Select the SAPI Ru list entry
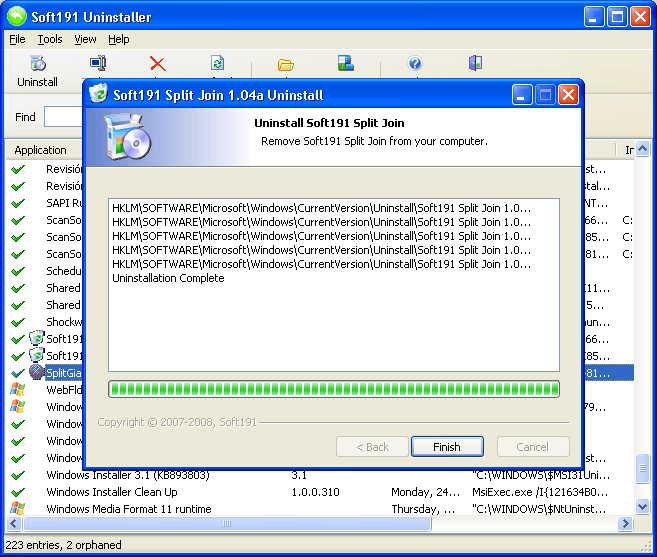The height and width of the screenshot is (557, 657). click(64, 203)
